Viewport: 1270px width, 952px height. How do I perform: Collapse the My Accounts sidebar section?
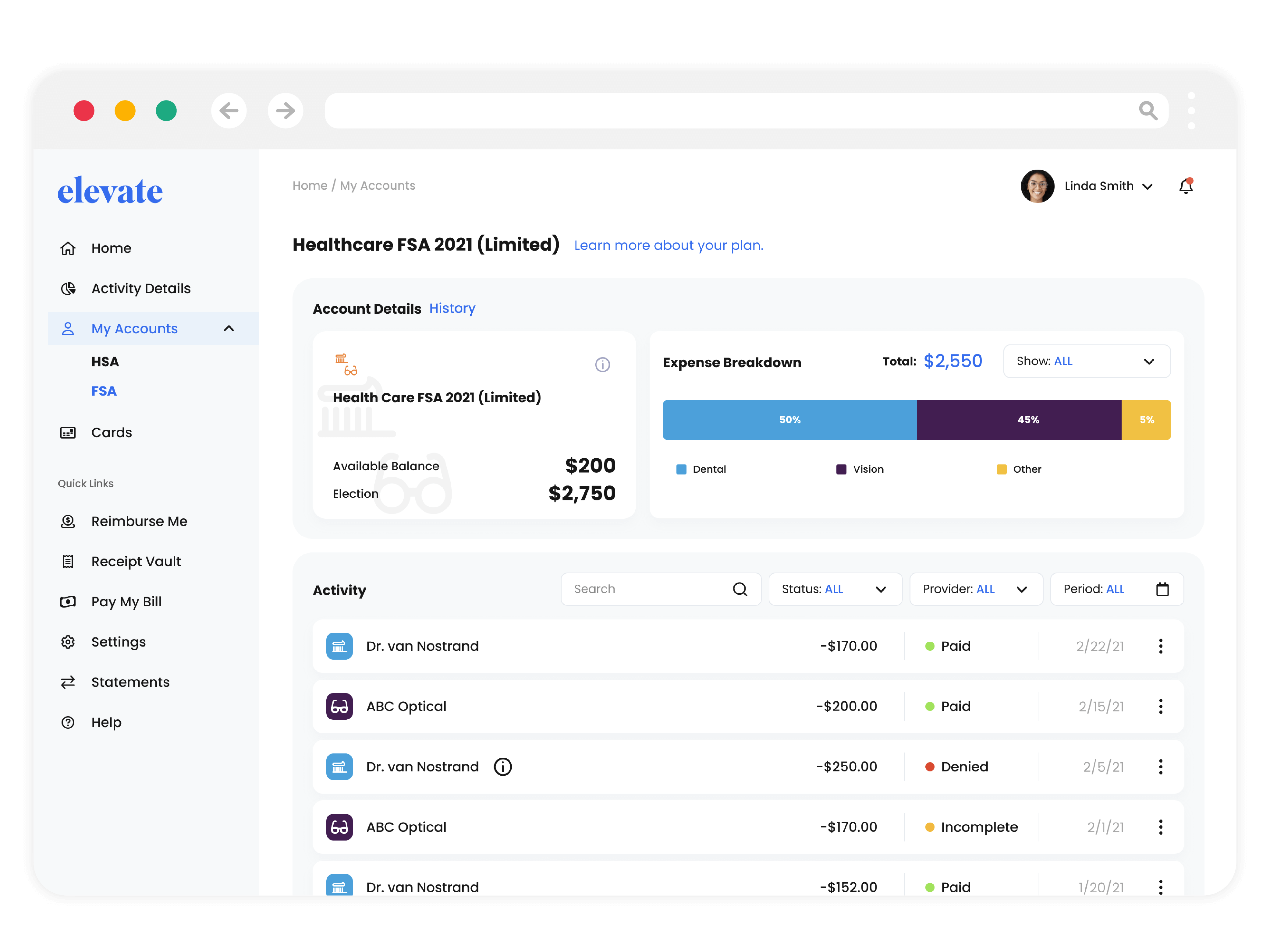(229, 329)
